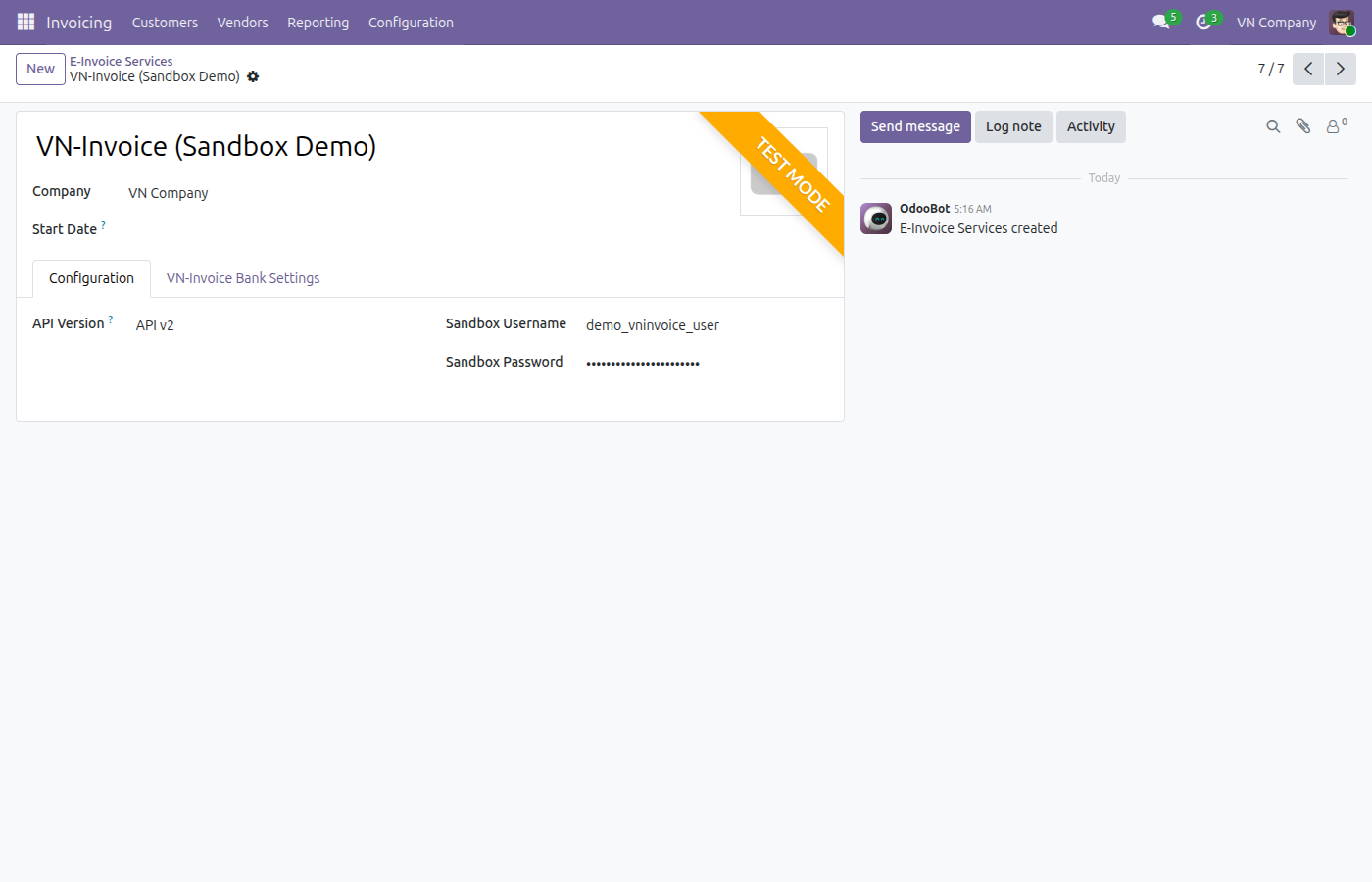Open the activities clock icon

[x=1203, y=22]
